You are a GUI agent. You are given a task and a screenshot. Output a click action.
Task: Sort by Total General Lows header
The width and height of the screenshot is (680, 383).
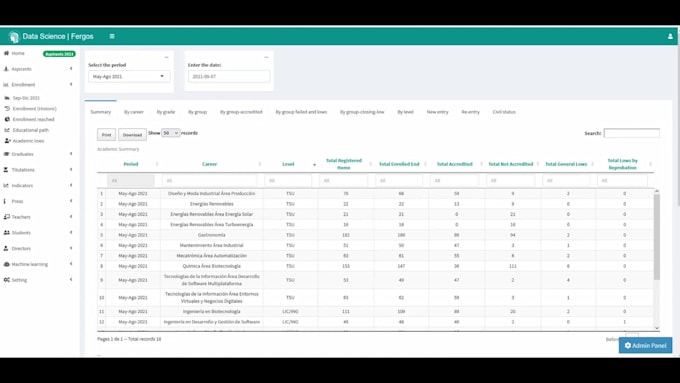[566, 164]
